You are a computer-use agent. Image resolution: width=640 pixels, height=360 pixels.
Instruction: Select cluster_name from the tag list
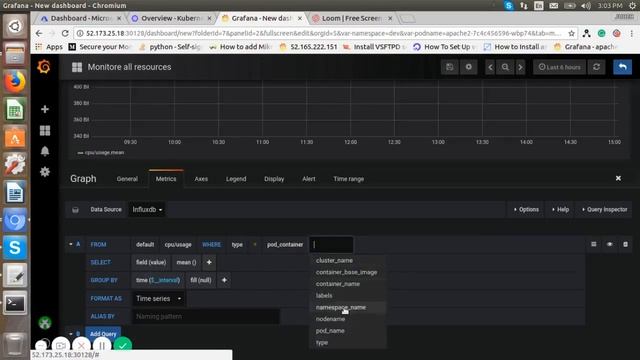[x=348, y=260]
